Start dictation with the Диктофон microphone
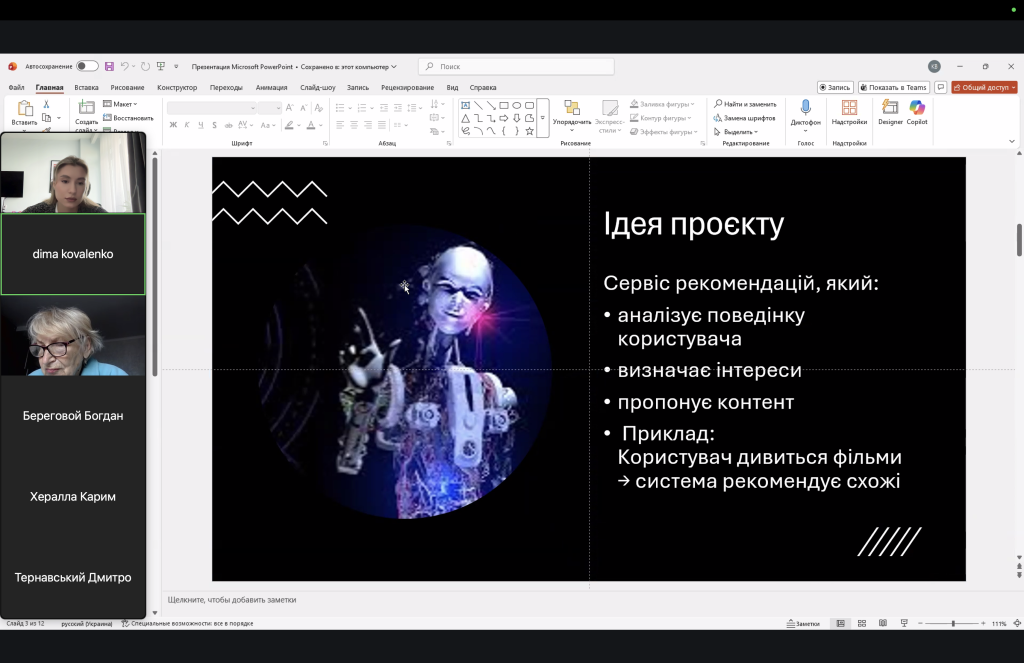Viewport: 1024px width, 663px height. click(805, 115)
